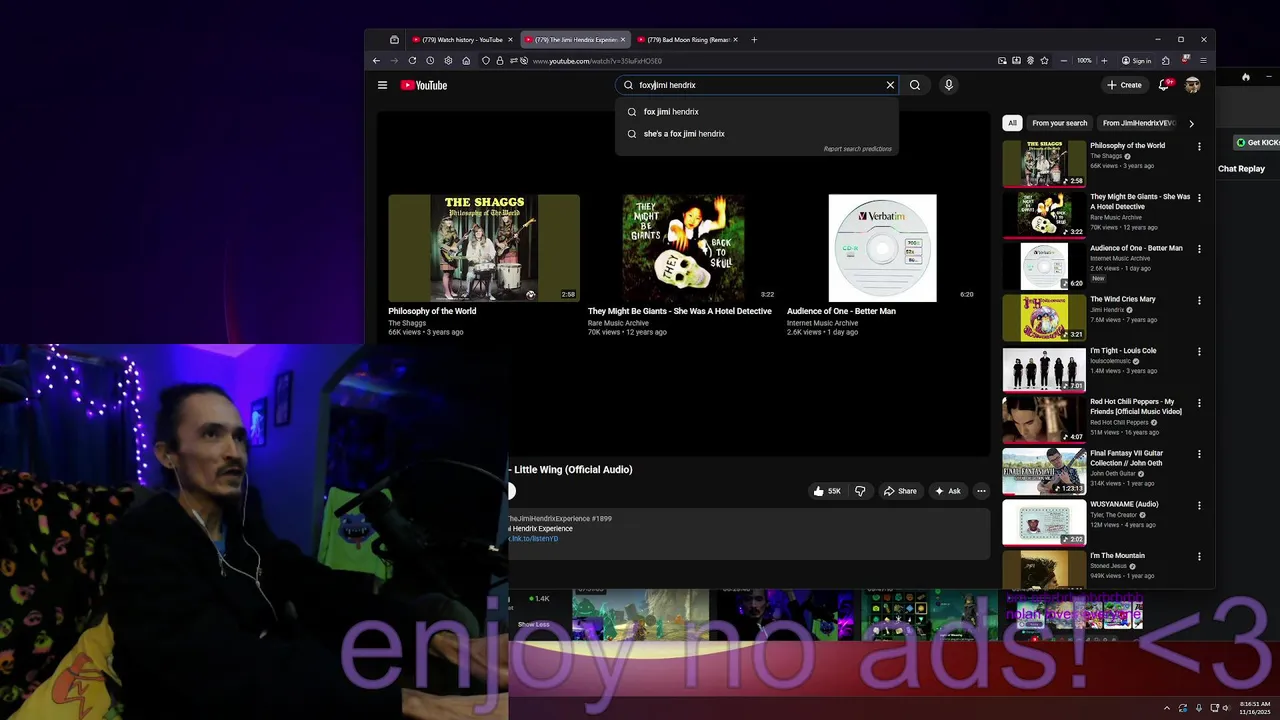This screenshot has width=1280, height=720.
Task: Open the lnk.to/listenYD description link
Action: [x=533, y=539]
